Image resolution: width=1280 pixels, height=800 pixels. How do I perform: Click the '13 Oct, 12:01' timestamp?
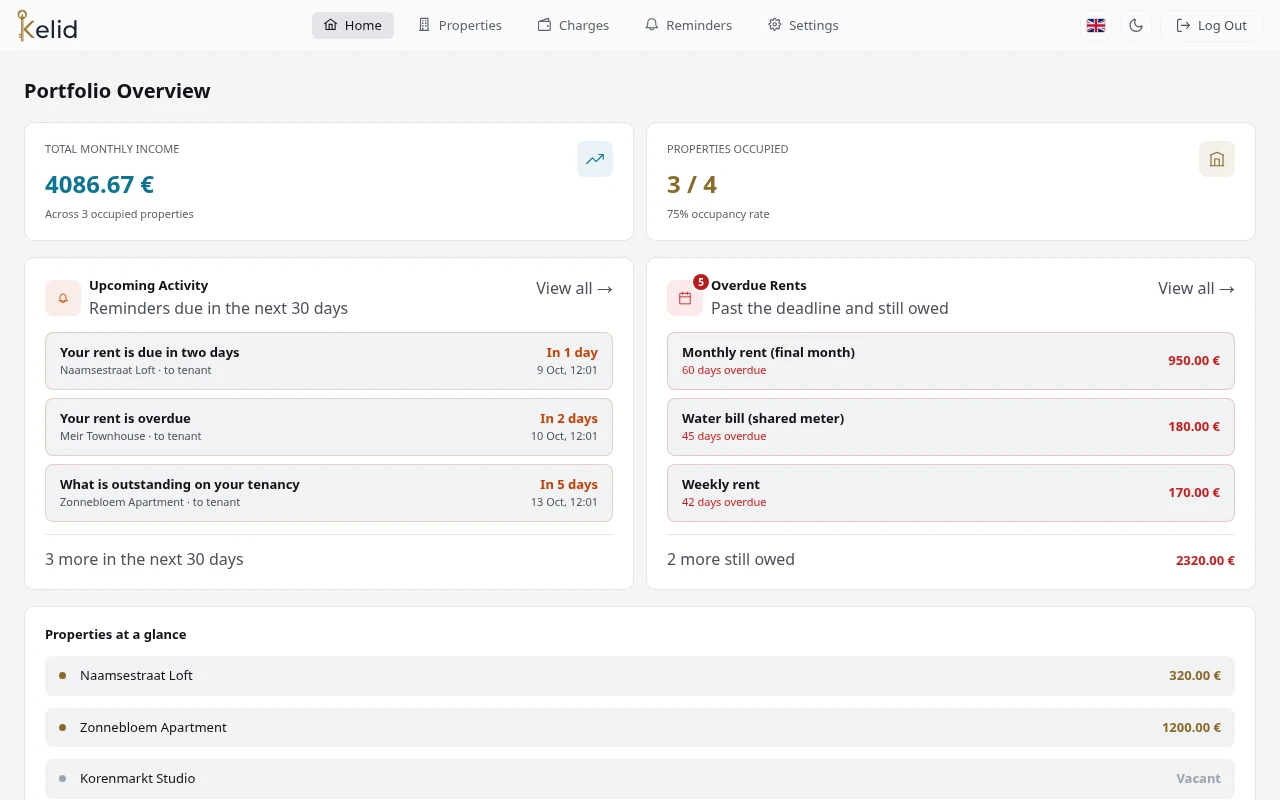564,502
